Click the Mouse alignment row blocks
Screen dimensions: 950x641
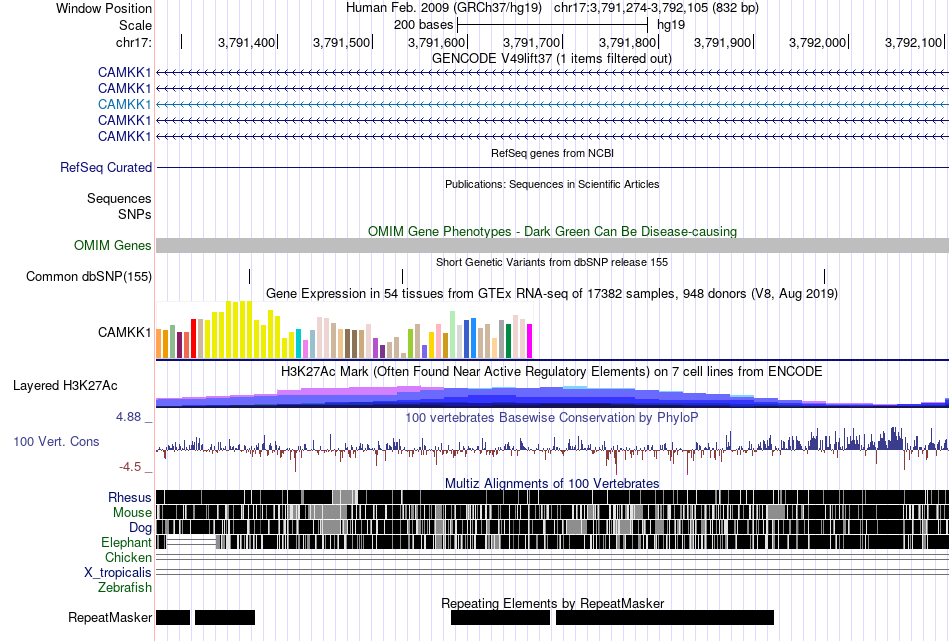pyautogui.click(x=552, y=512)
